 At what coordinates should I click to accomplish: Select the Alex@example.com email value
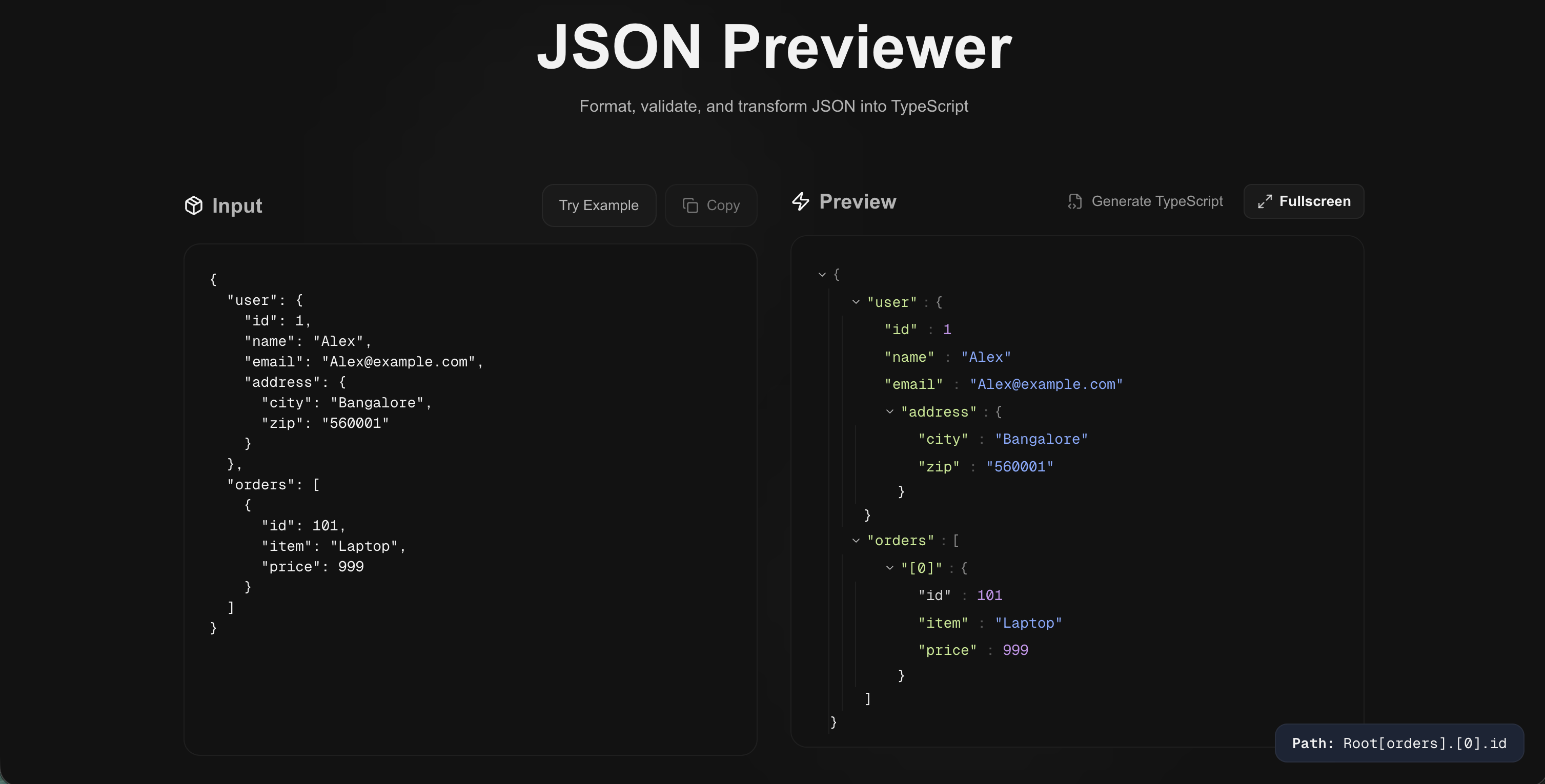[x=1047, y=384]
